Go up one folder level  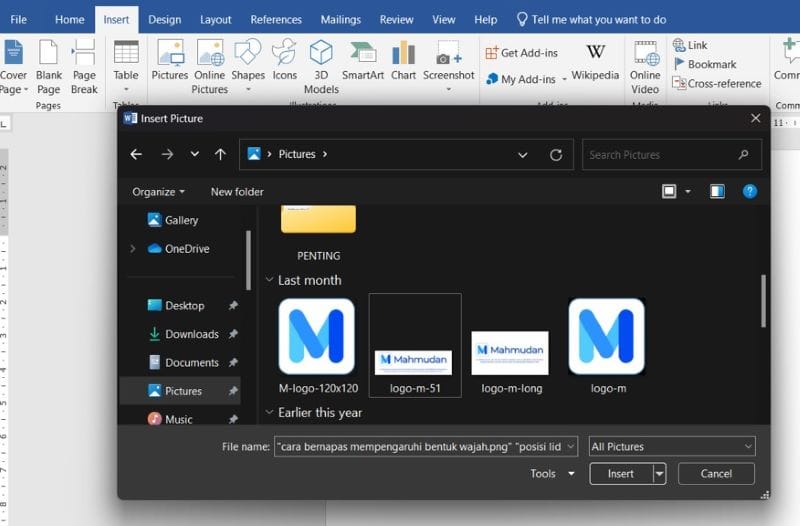tap(220, 155)
